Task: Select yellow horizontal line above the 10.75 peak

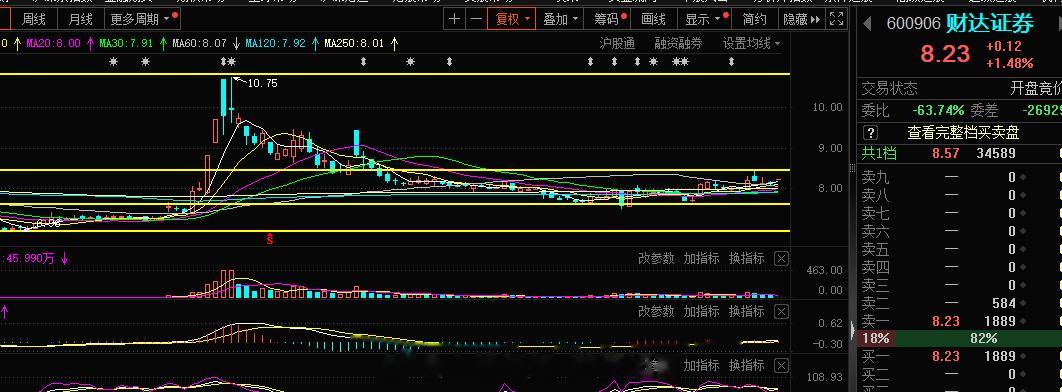Action: click(395, 74)
